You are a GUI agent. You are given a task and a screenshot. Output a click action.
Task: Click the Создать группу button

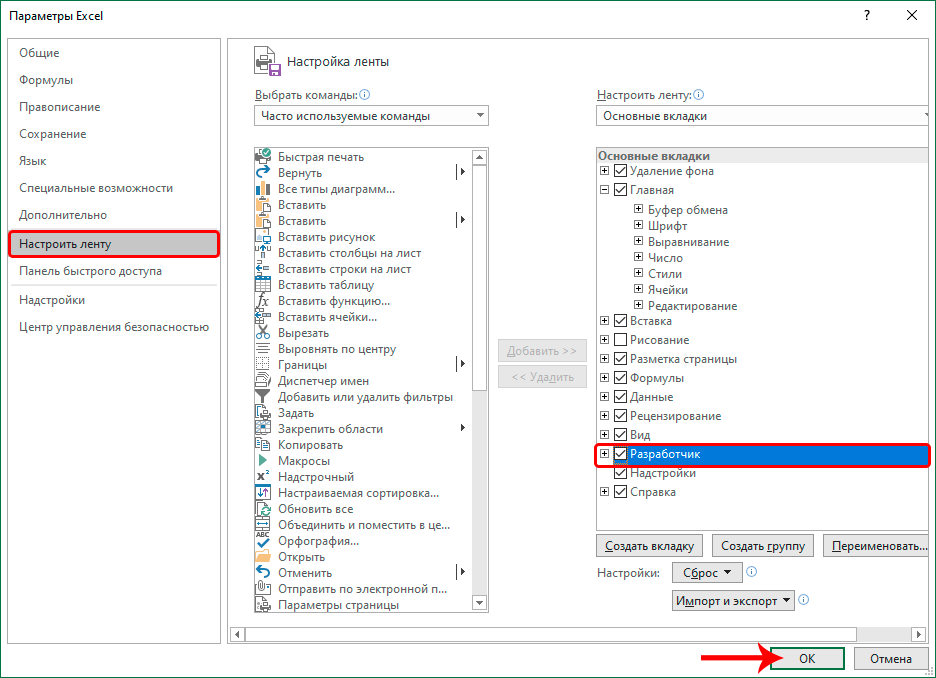[763, 546]
